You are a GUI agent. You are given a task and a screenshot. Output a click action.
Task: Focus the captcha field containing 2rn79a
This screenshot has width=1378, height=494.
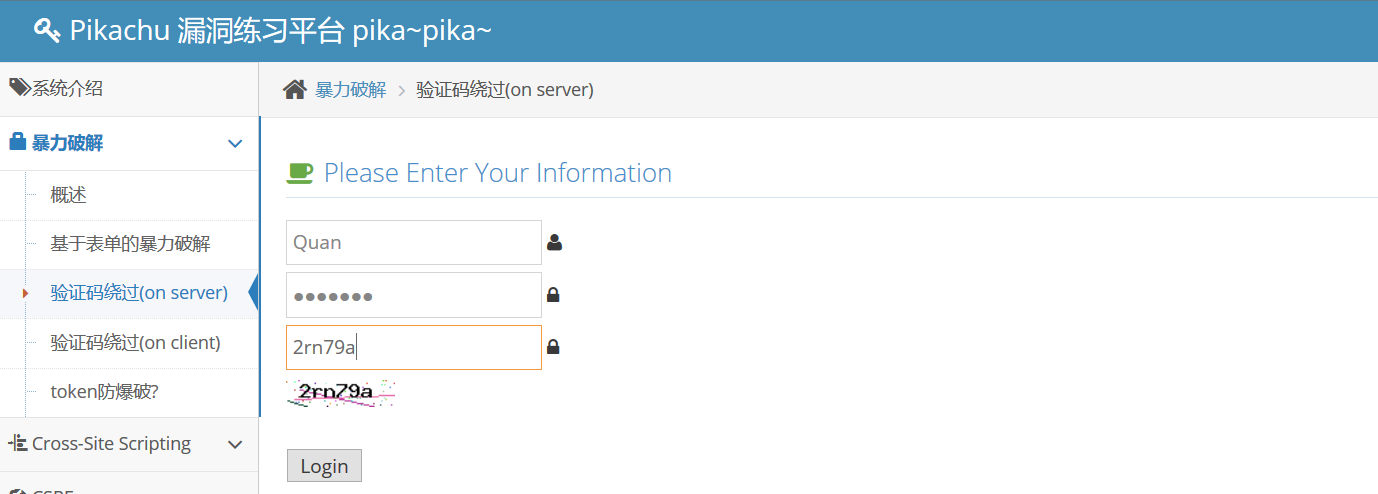(x=414, y=347)
